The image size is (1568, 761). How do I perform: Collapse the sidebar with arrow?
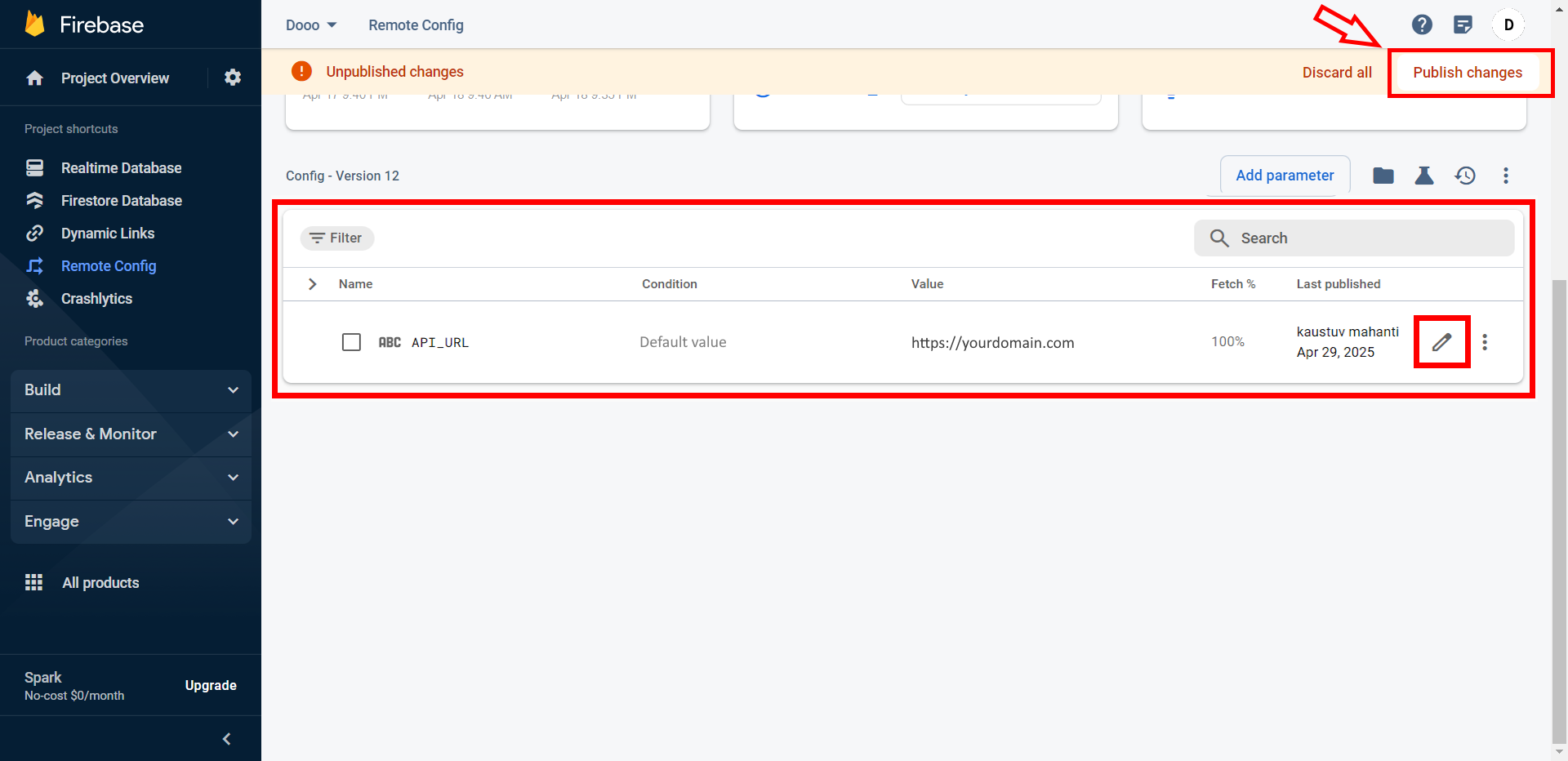(x=227, y=739)
